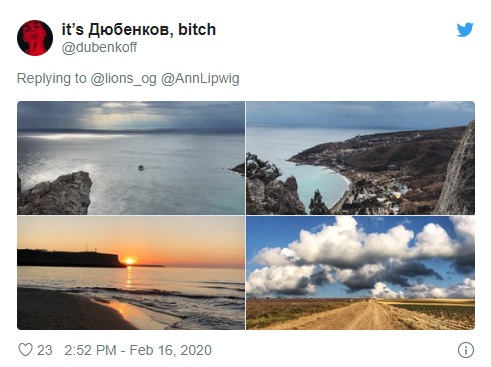The image size is (491, 367).
Task: Open the orange sunset beach photo
Action: pos(131,273)
